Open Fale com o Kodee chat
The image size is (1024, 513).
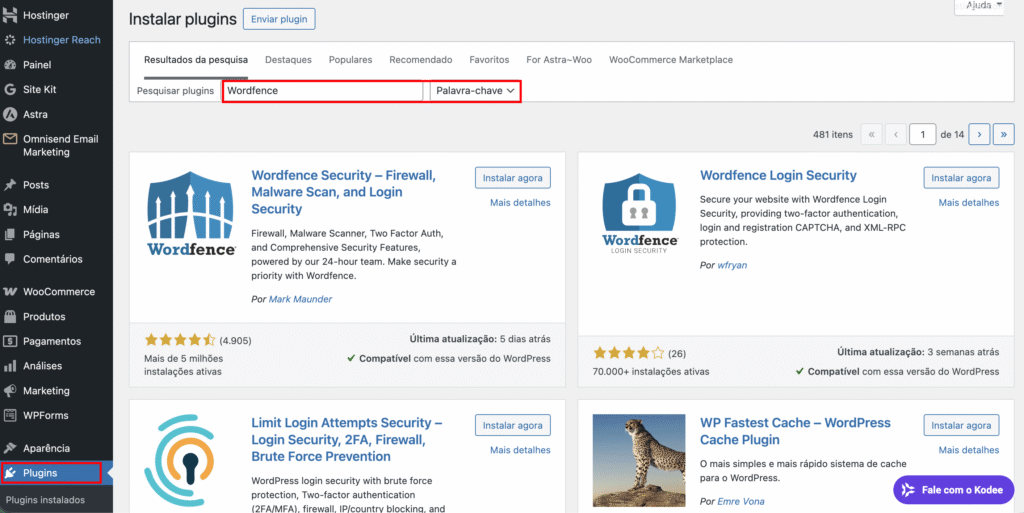tap(953, 490)
